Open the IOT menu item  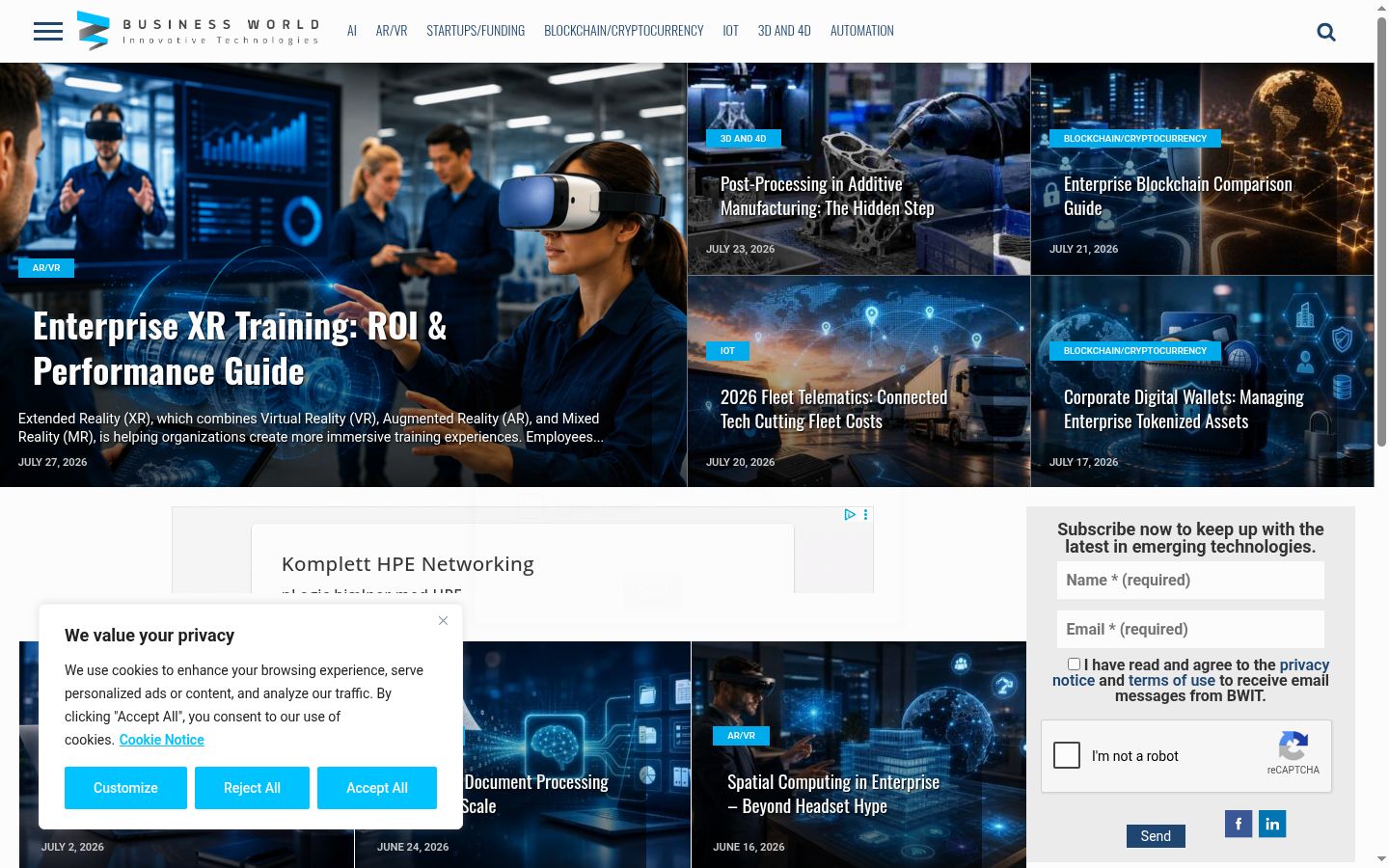[731, 31]
